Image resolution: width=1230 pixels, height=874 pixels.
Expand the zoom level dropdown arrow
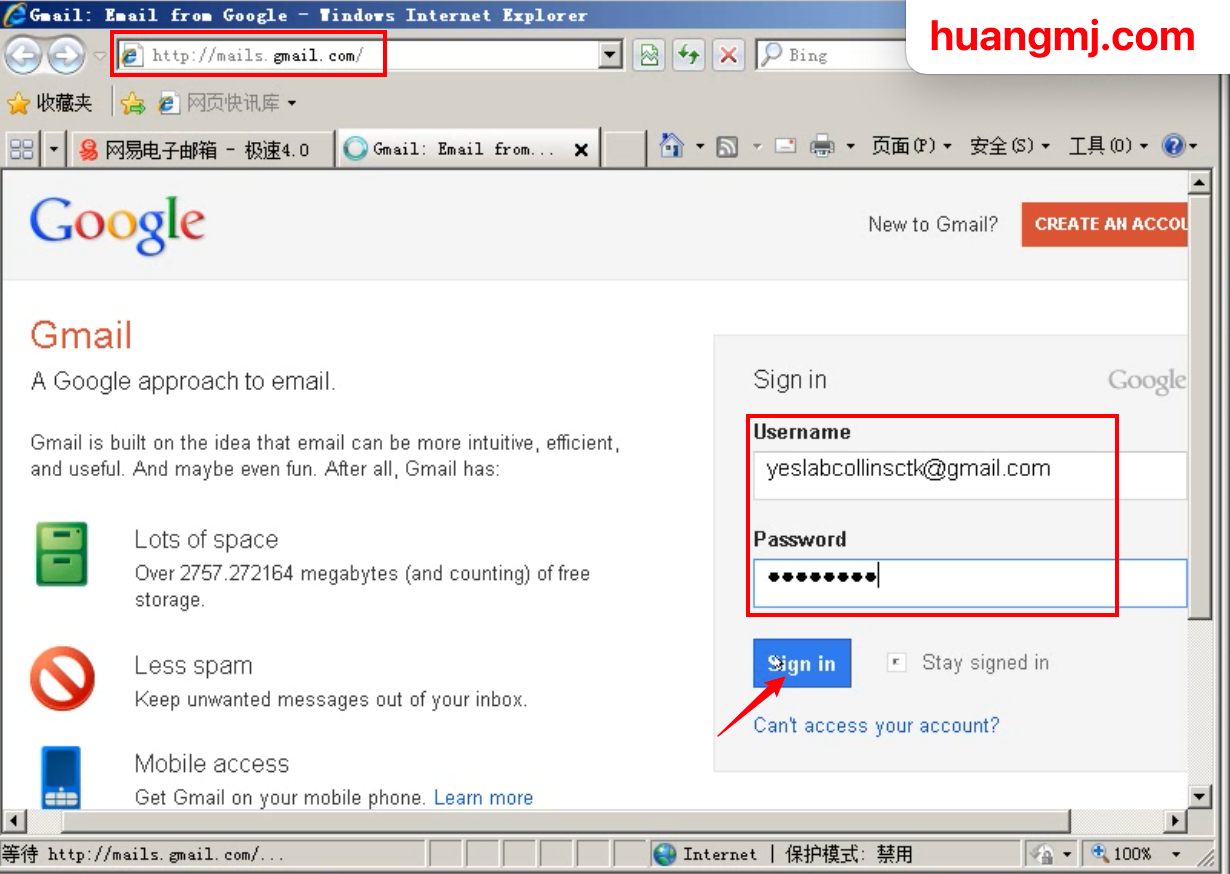[x=1176, y=854]
